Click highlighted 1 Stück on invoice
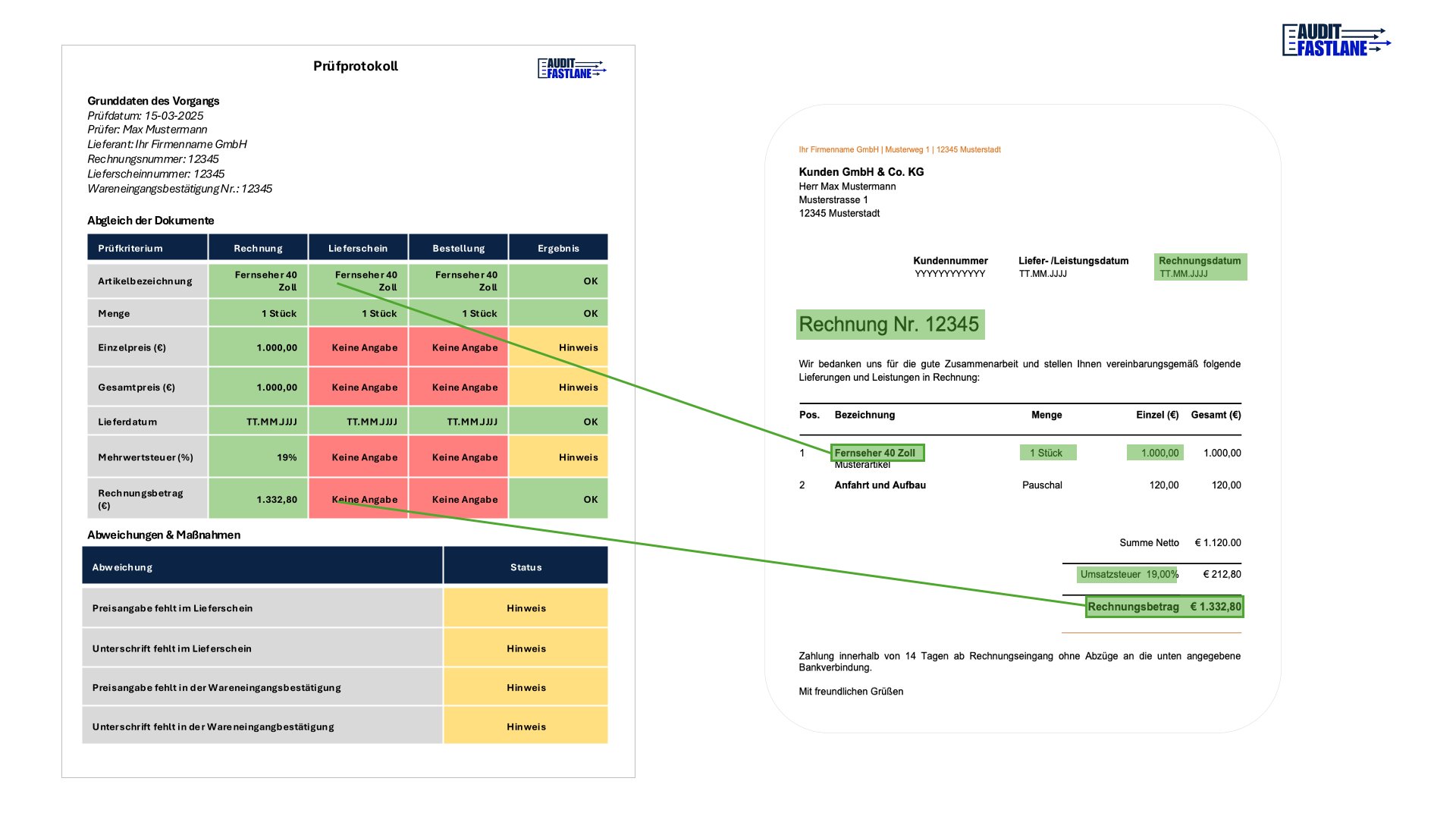This screenshot has height=819, width=1456. 1048,453
